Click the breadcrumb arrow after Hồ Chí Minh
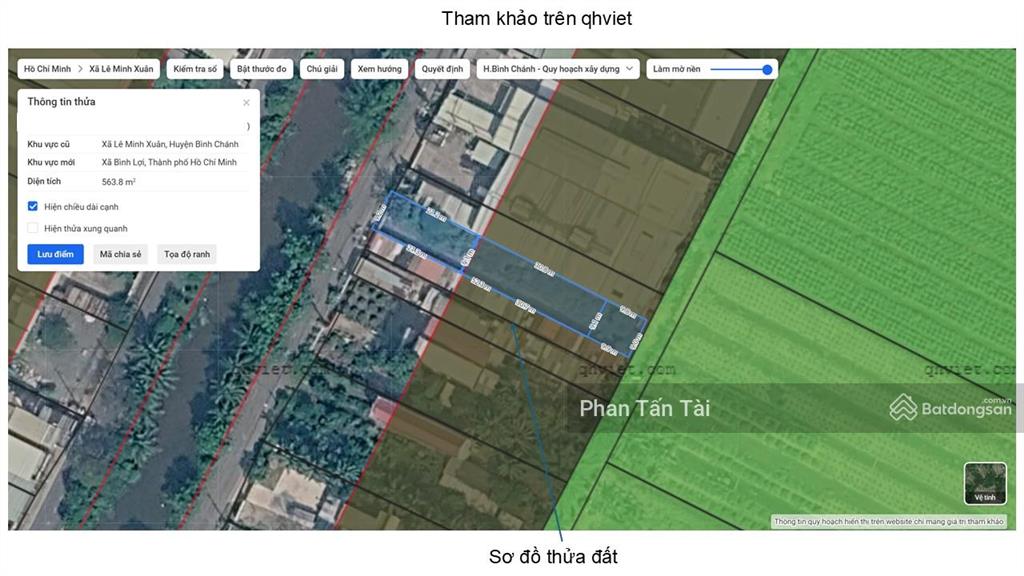The width and height of the screenshot is (1024, 576). click(x=80, y=69)
